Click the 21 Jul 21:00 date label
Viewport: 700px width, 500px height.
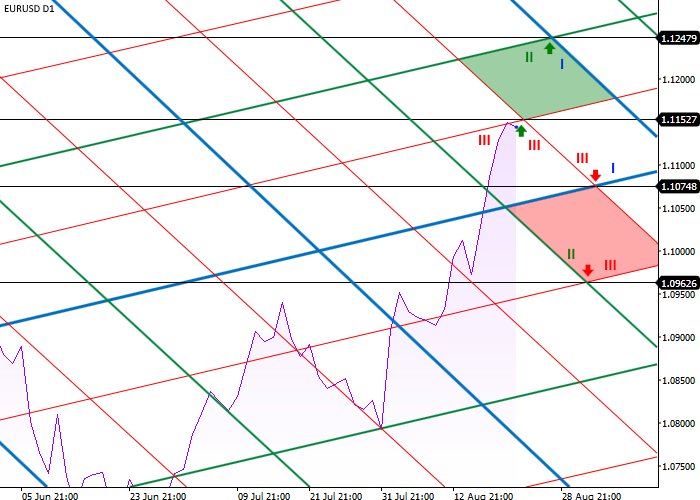pos(335,496)
